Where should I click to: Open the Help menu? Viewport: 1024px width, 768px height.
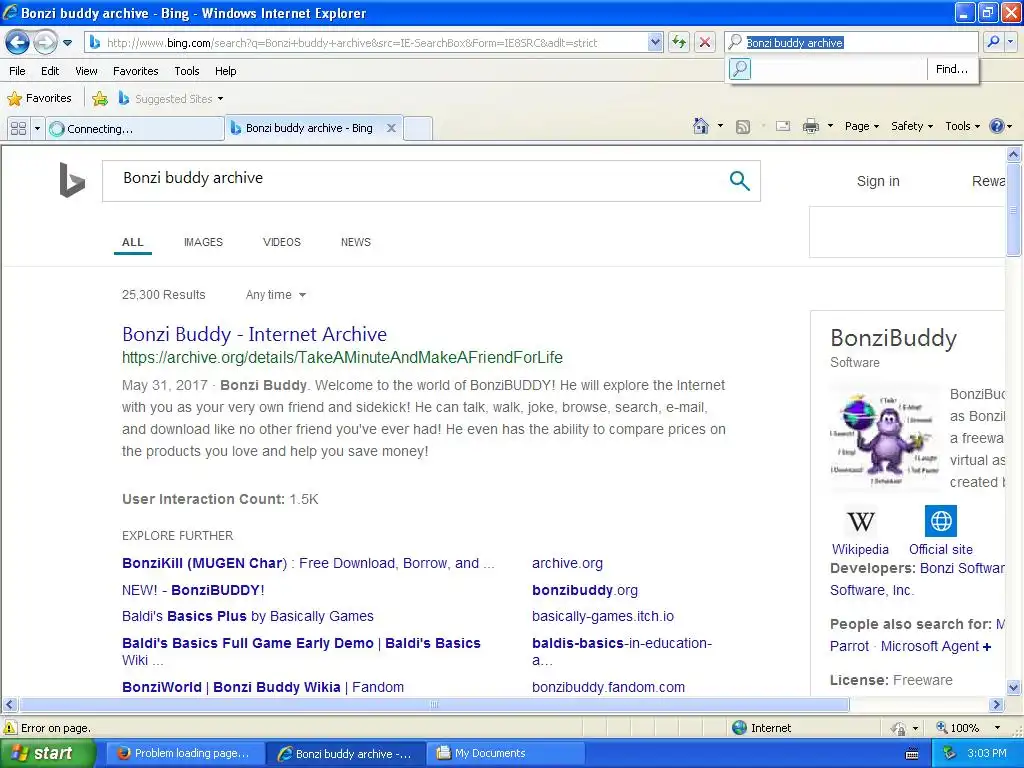(225, 71)
